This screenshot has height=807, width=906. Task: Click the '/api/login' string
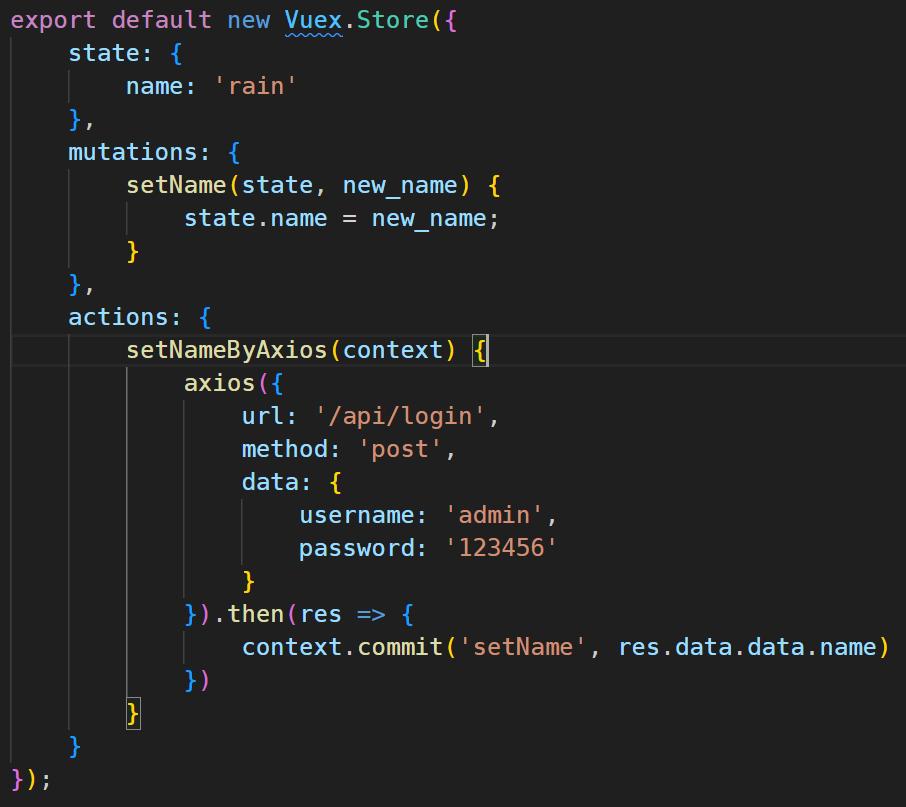400,416
